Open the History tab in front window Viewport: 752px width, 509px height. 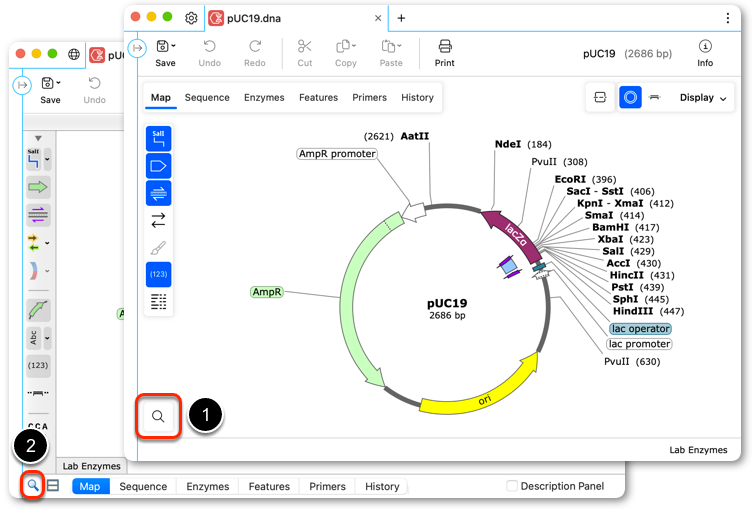point(417,97)
